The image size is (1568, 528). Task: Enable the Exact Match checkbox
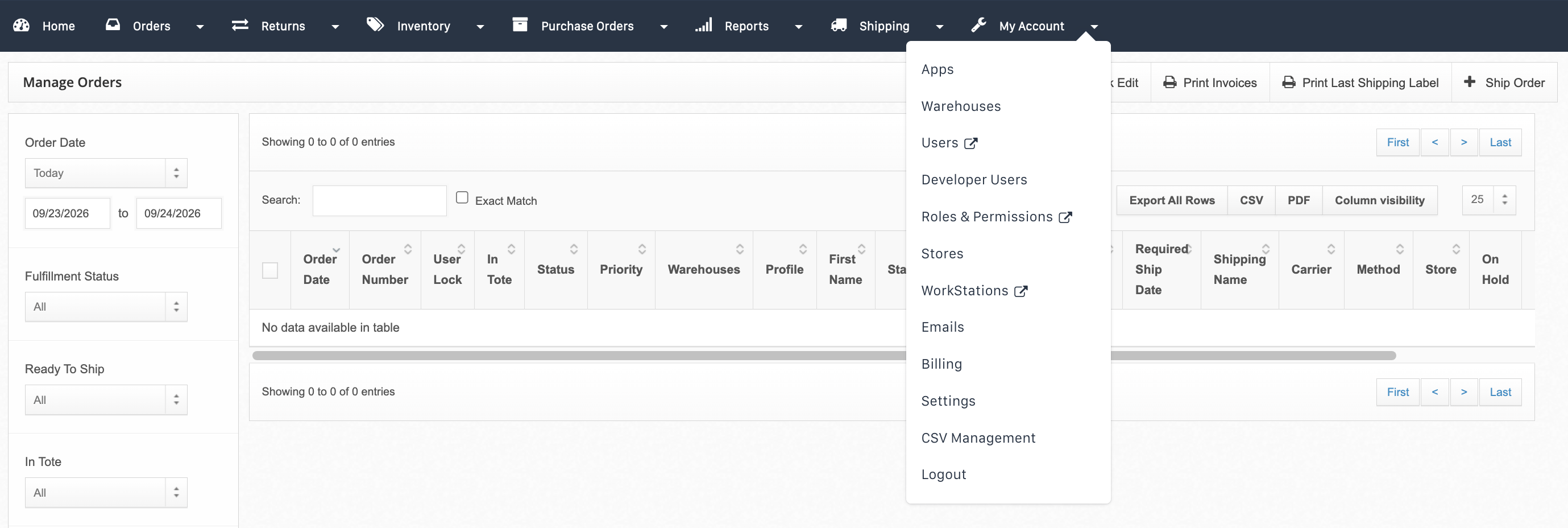462,197
